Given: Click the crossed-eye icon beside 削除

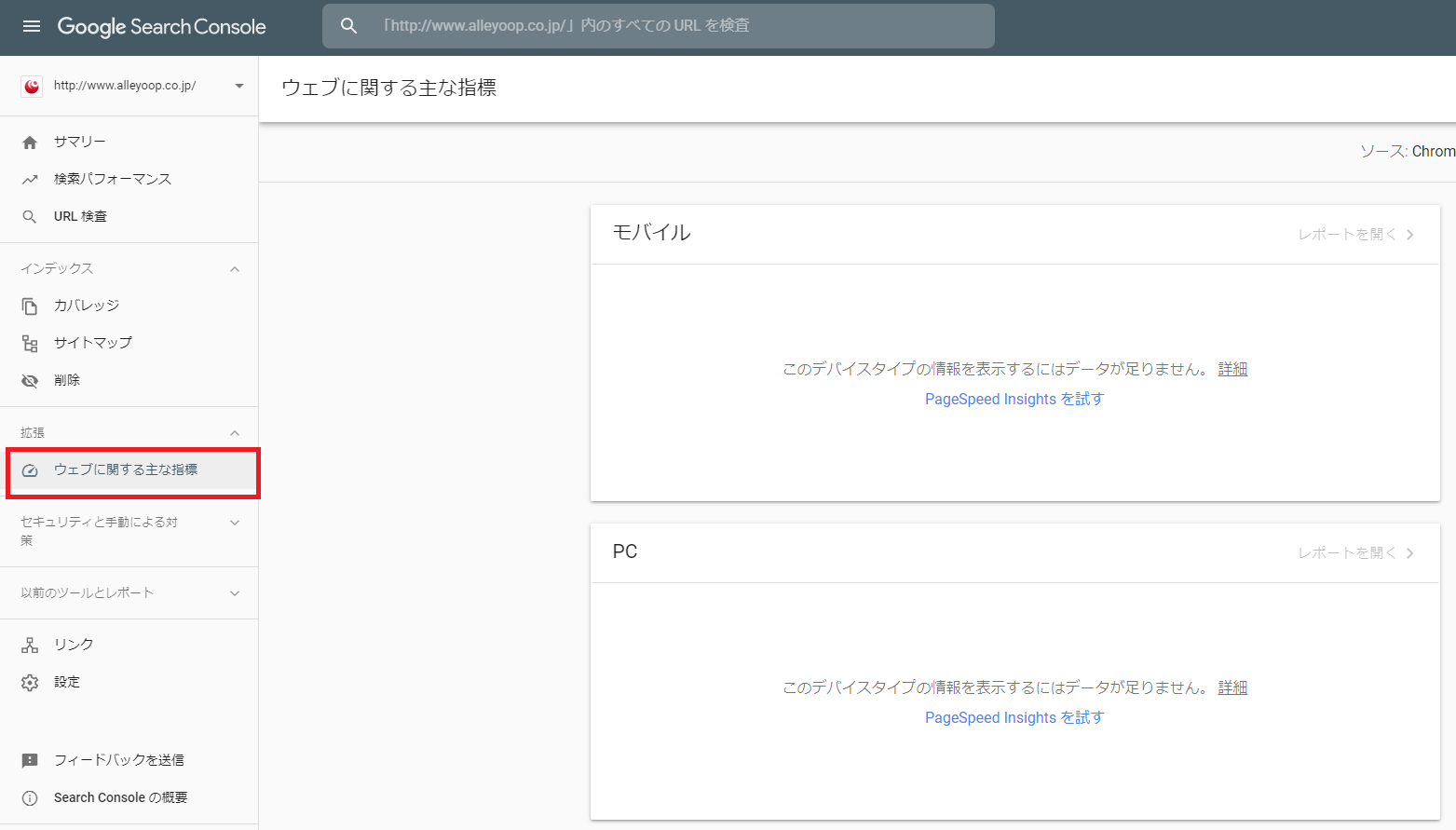Looking at the screenshot, I should point(30,380).
